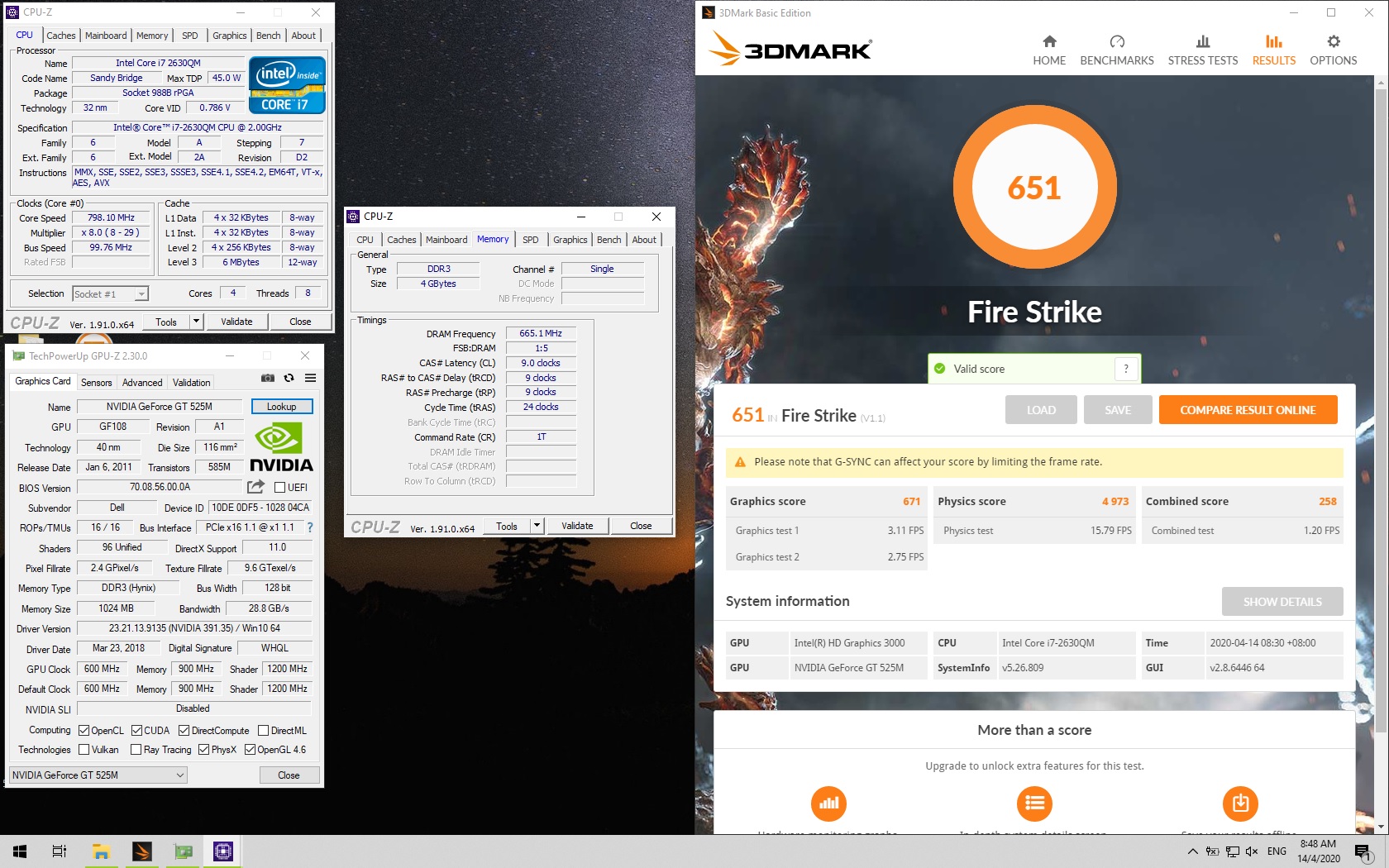Open Task View on the taskbar
The height and width of the screenshot is (868, 1389).
coord(60,851)
